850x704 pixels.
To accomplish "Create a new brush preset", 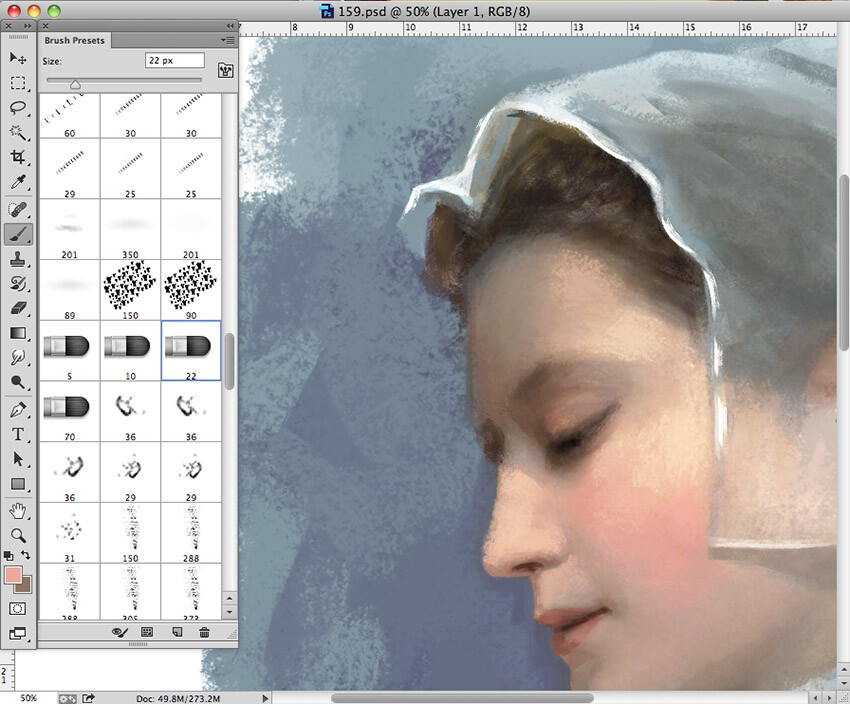I will coord(176,631).
